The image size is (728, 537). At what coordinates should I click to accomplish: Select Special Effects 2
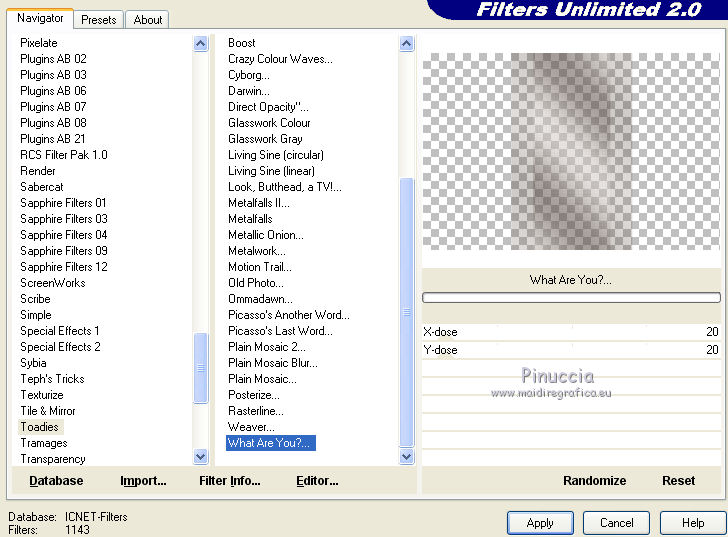[60, 347]
